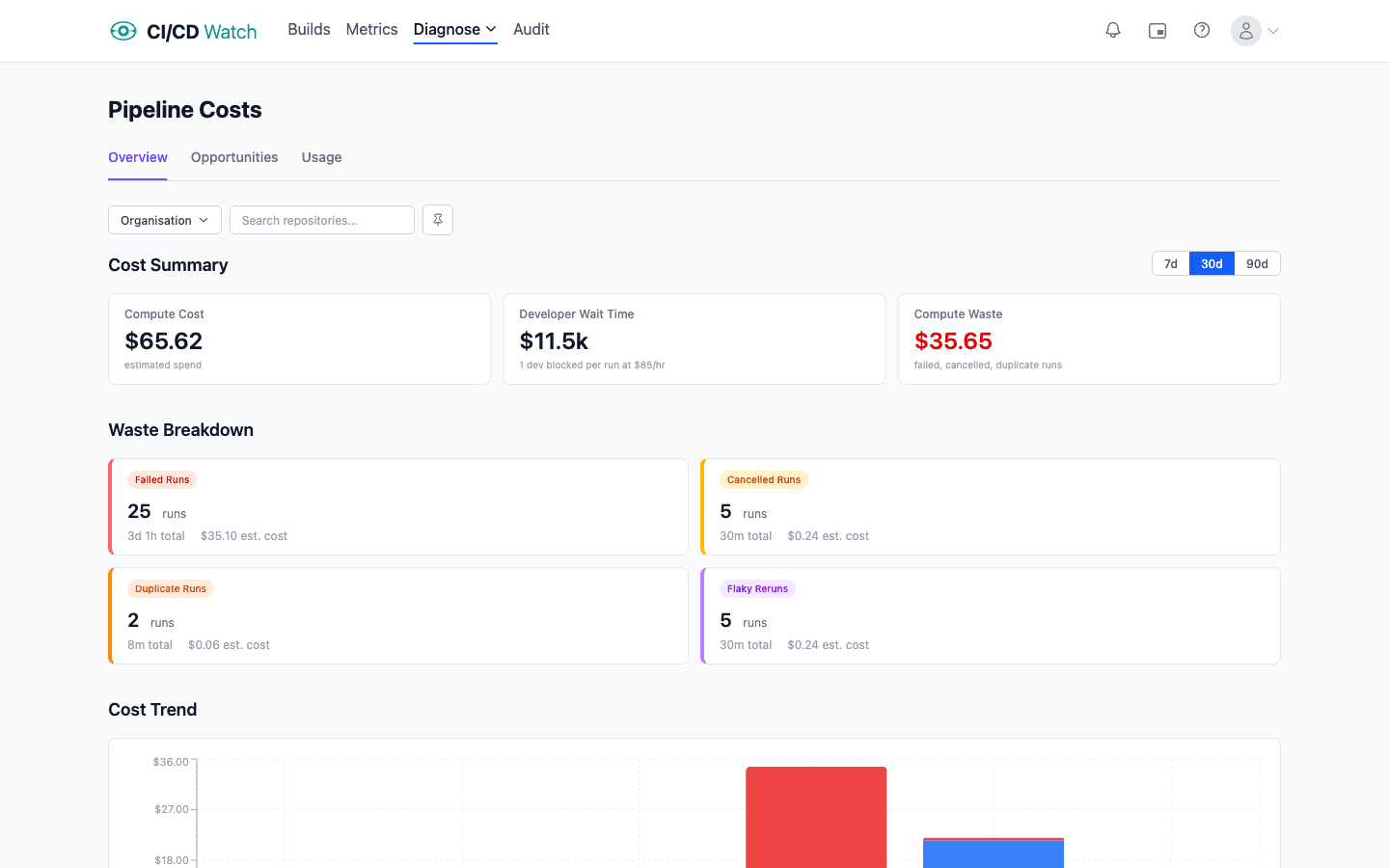Screen dimensions: 1389x868
Task: Open the help question mark icon
Action: click(x=1202, y=31)
